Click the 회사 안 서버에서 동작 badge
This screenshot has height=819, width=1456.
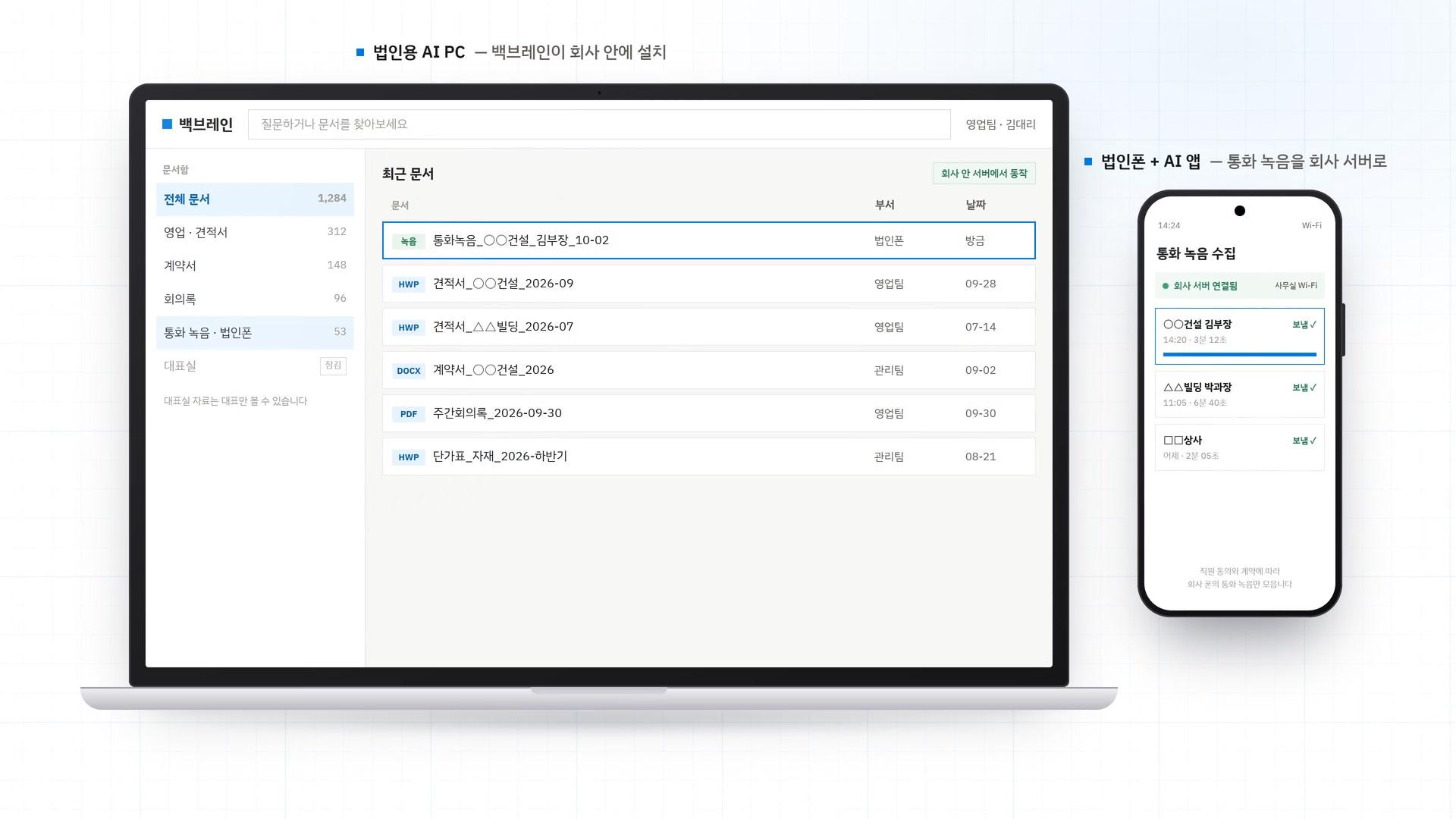point(984,174)
